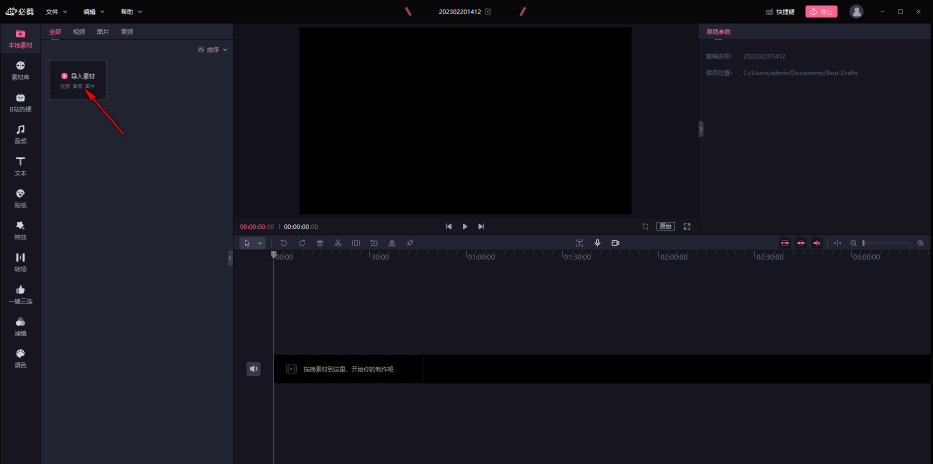
Task: Open the 帮助 help menu
Action: (x=131, y=12)
